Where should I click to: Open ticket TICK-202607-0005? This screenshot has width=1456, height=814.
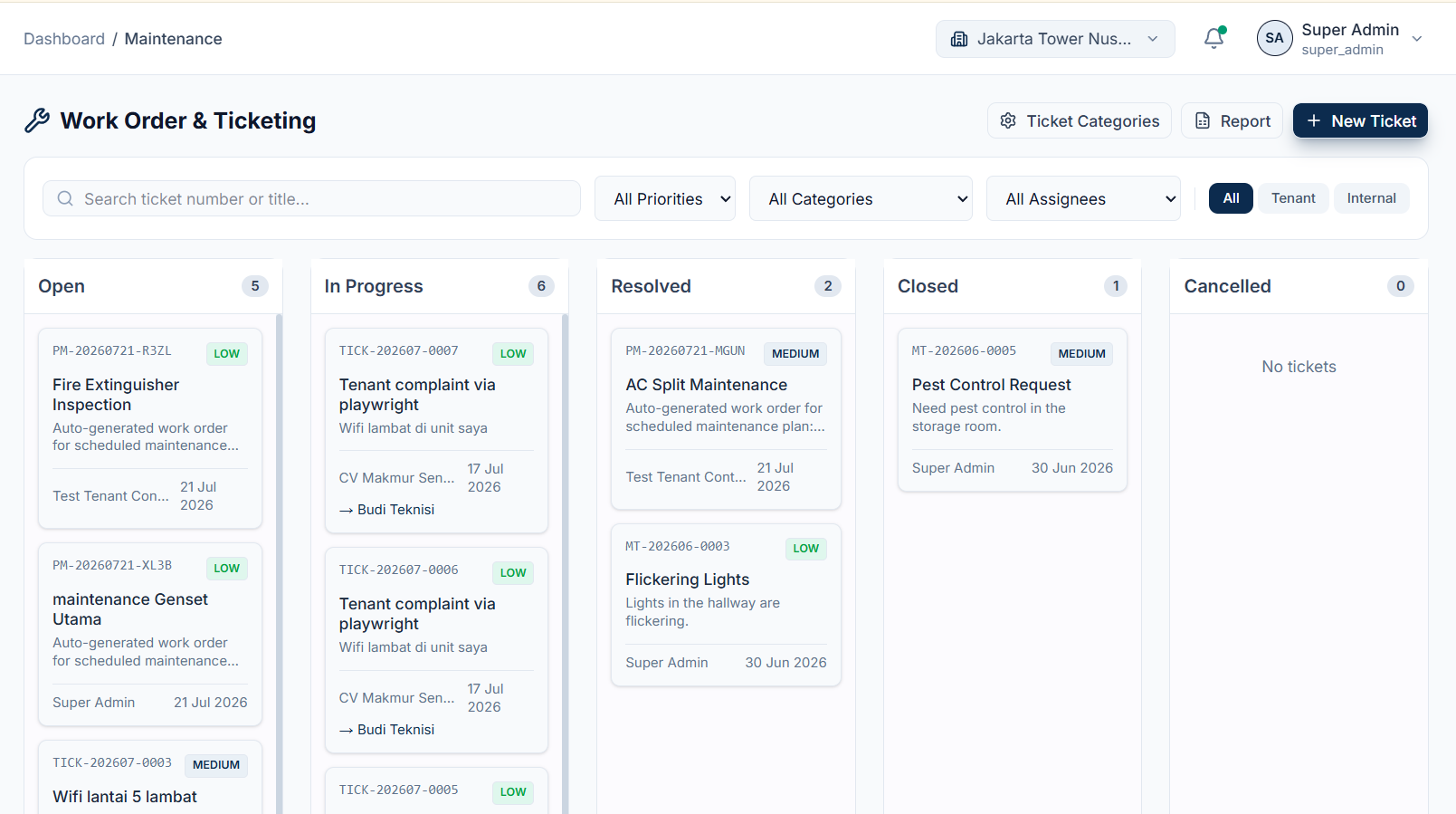(436, 790)
